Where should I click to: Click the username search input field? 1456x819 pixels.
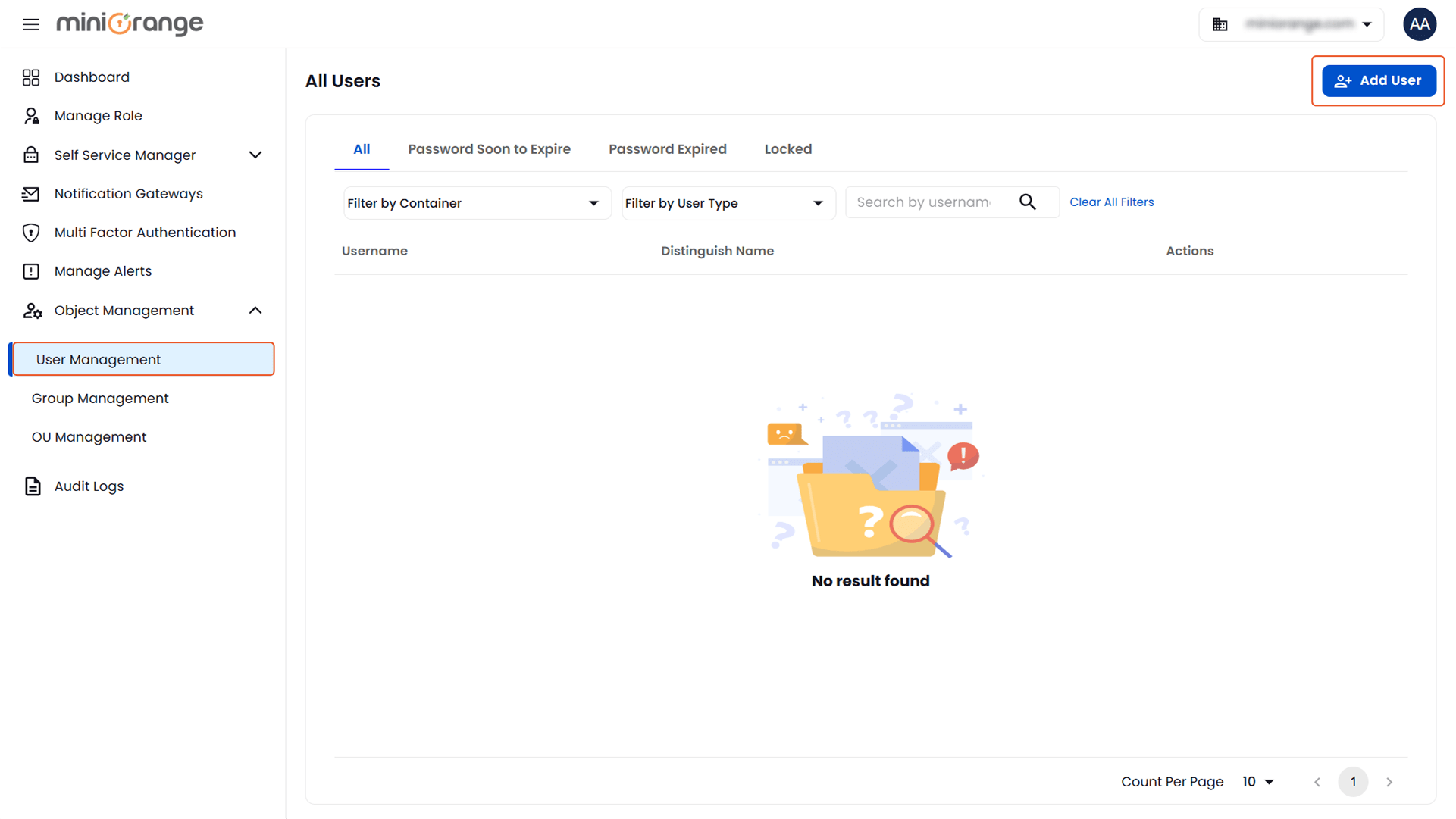point(925,202)
